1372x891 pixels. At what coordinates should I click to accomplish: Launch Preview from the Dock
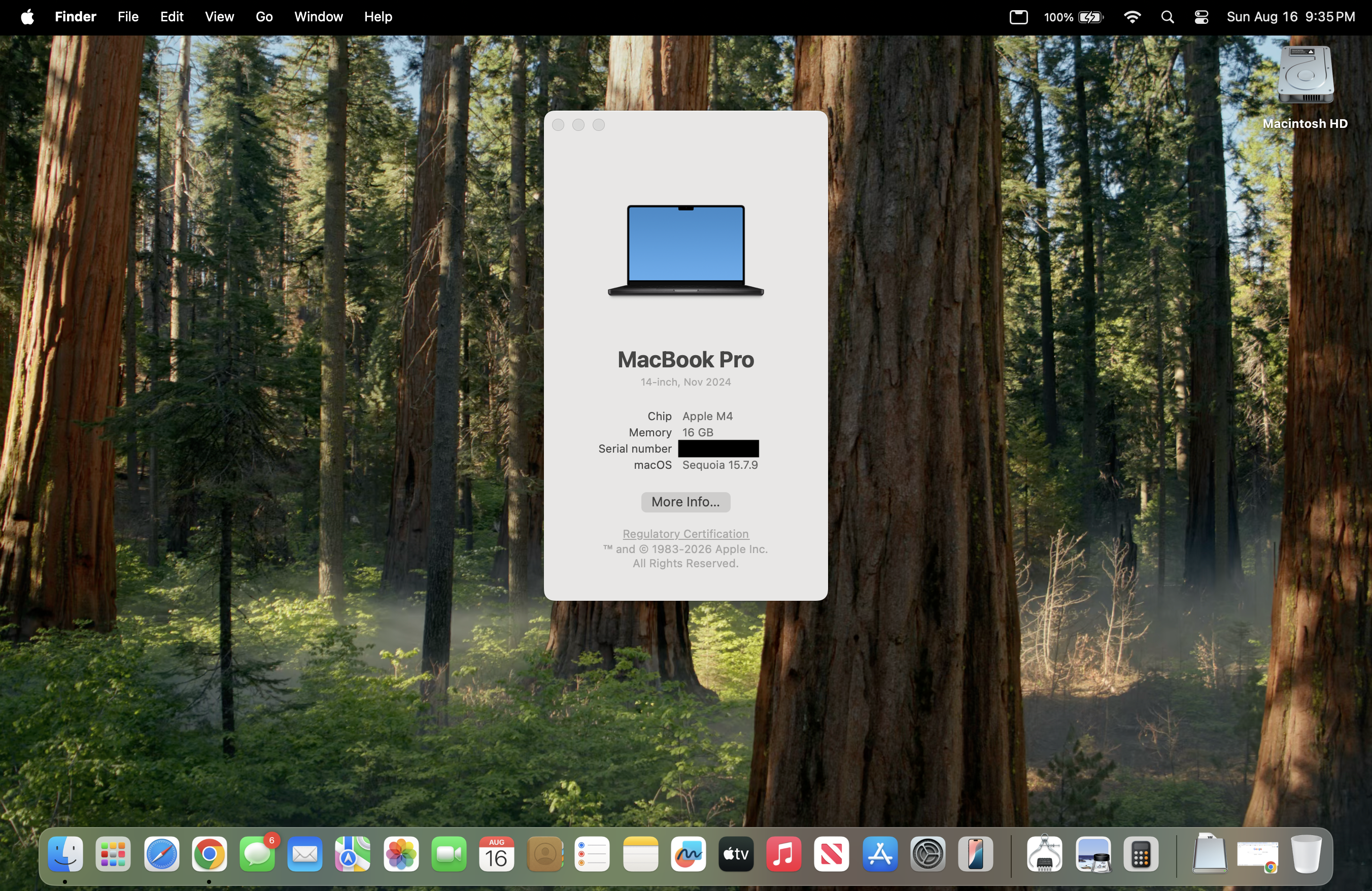coord(1093,853)
